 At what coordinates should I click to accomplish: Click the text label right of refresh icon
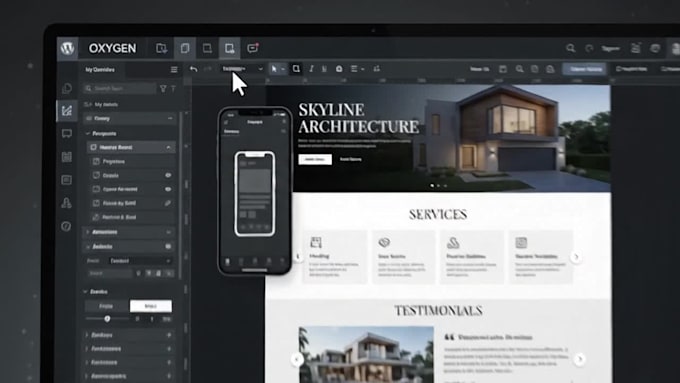[611, 49]
